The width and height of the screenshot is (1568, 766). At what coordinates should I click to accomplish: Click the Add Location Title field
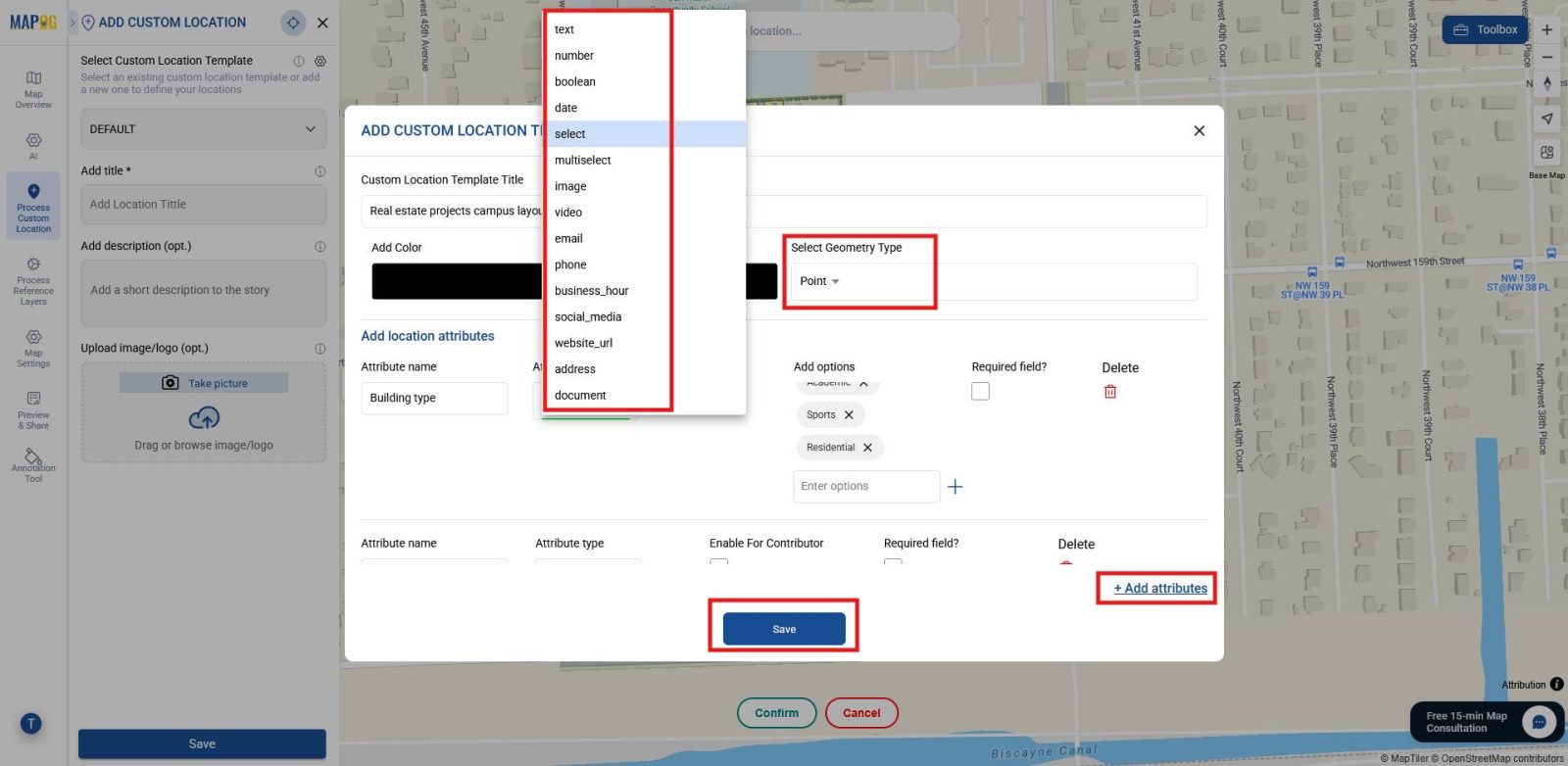tap(204, 205)
